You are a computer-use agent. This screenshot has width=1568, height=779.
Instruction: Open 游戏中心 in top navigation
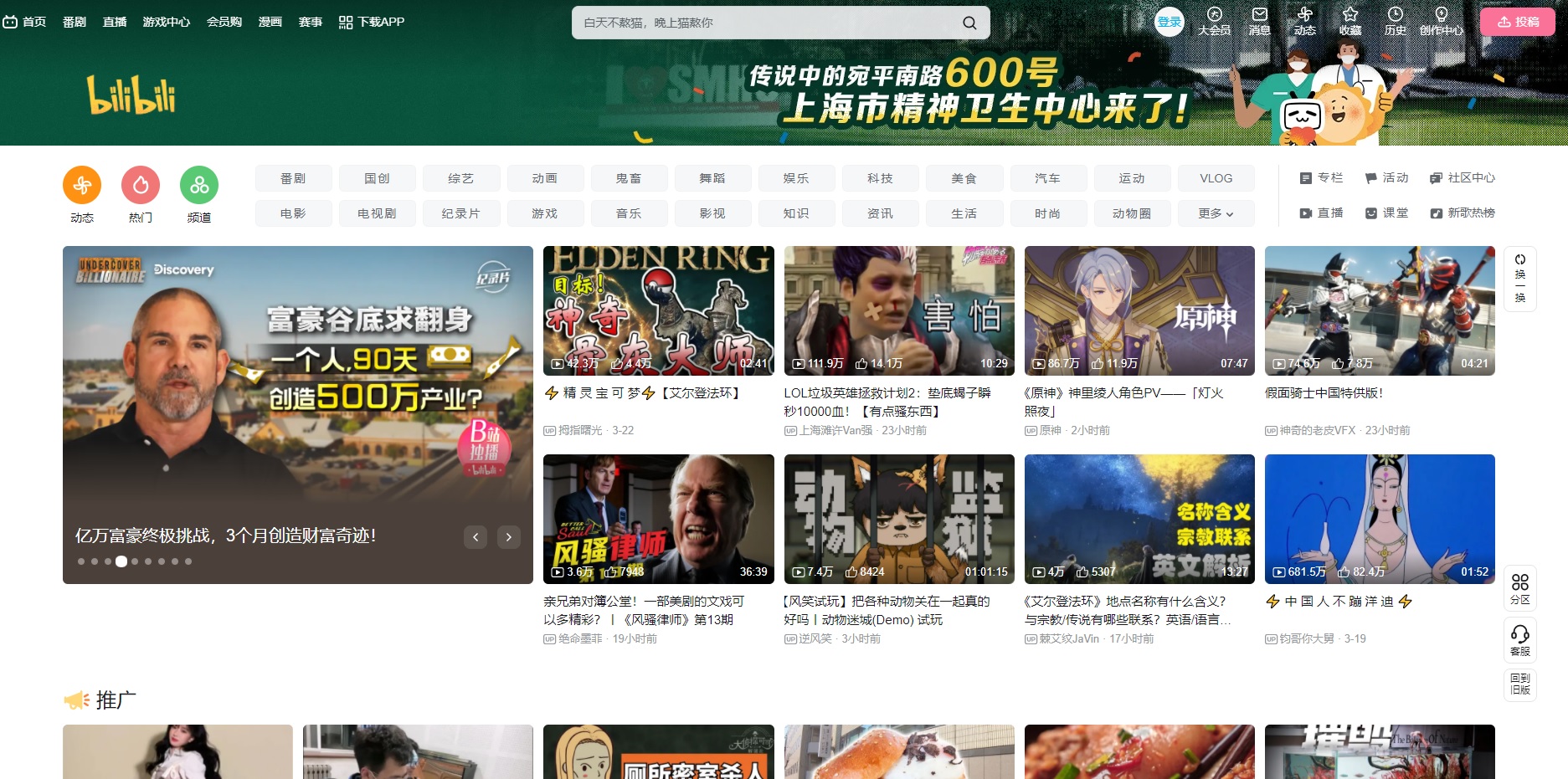[x=167, y=22]
